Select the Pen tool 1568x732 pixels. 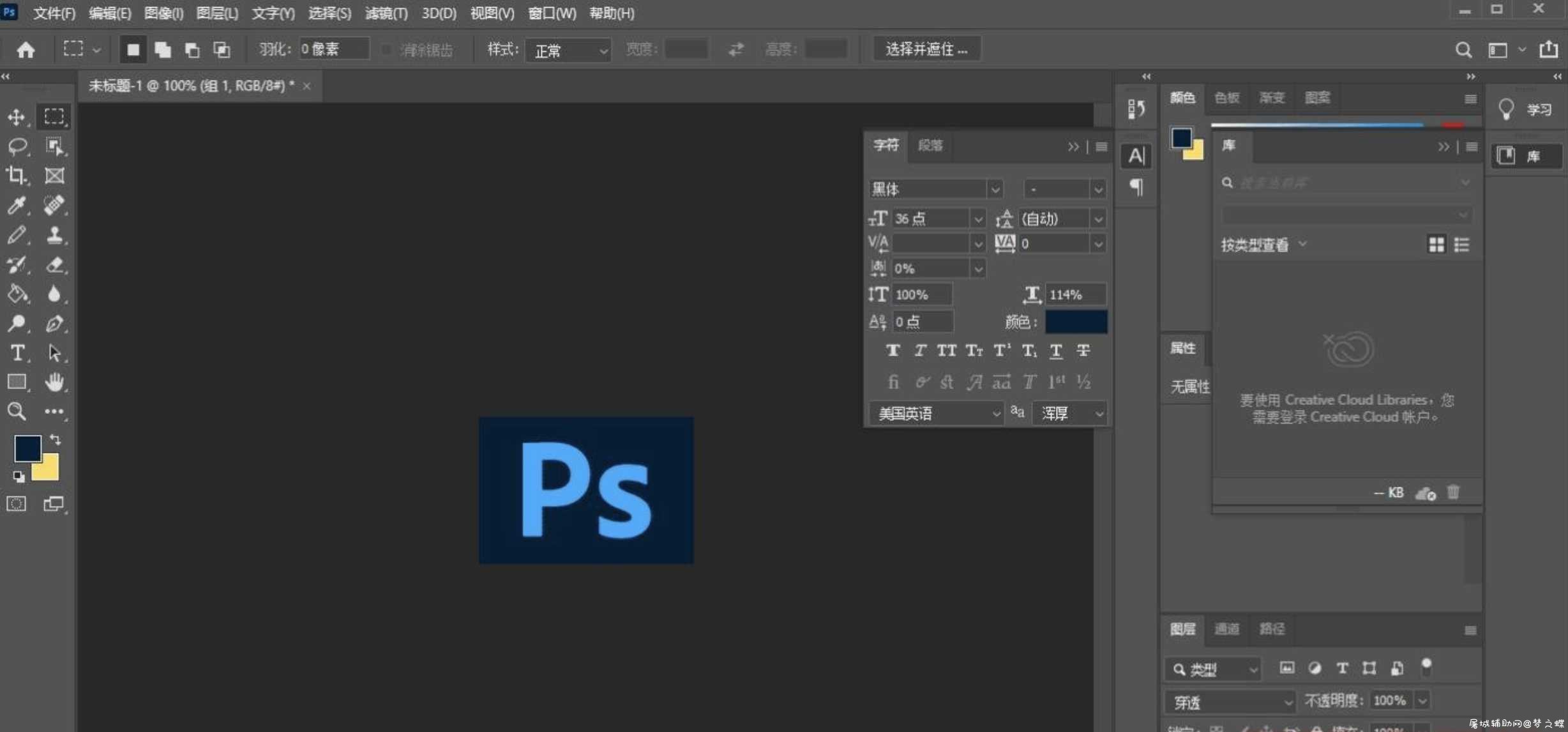tap(54, 323)
